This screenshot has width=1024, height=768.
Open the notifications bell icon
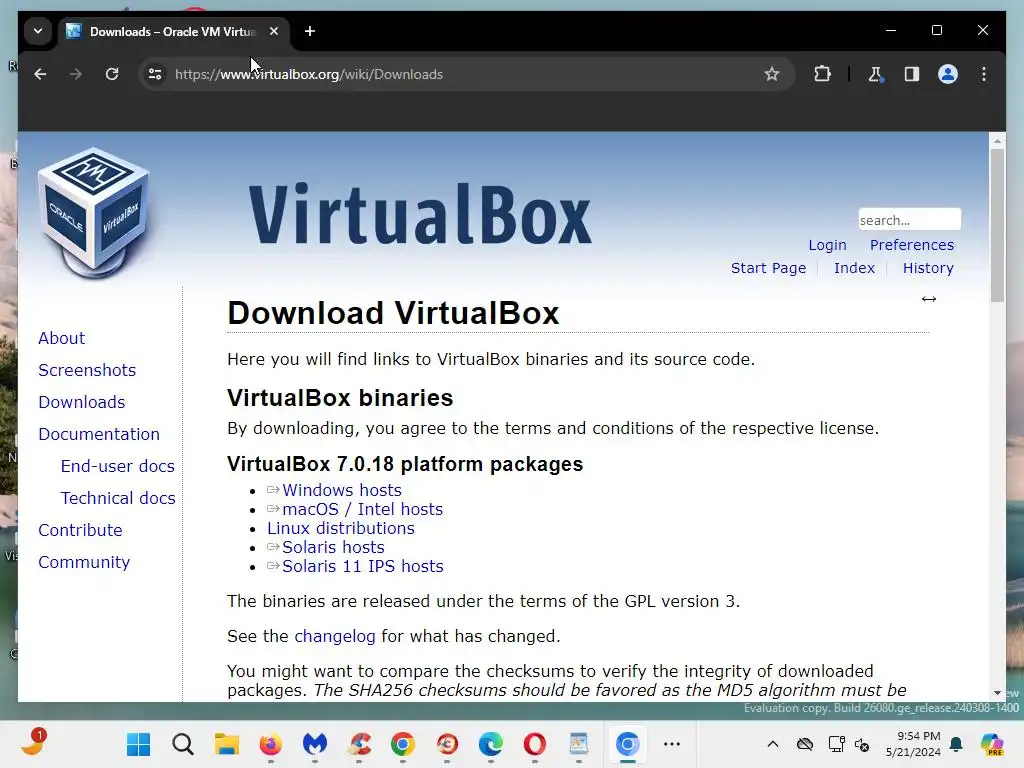956,744
